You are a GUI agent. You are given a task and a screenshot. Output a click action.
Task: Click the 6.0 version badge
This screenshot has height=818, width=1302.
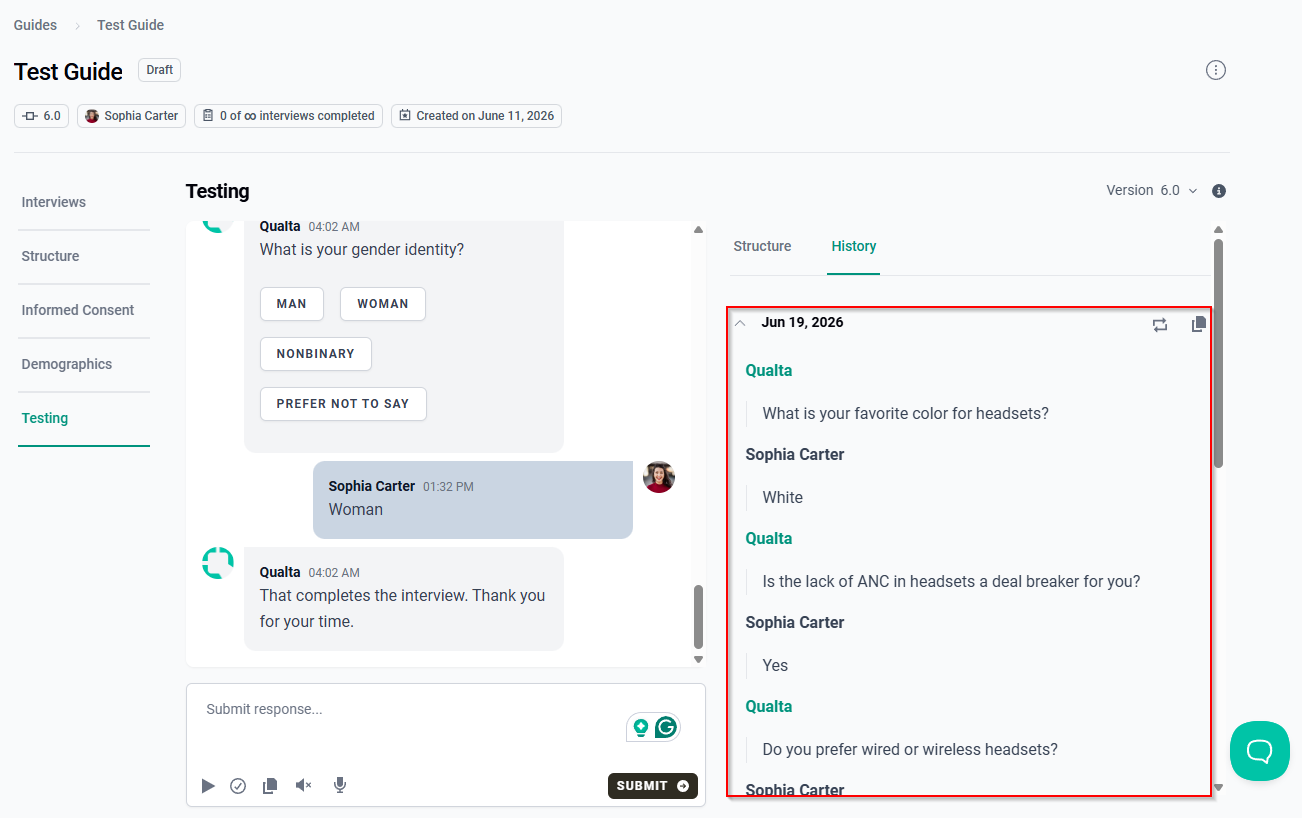[x=41, y=116]
